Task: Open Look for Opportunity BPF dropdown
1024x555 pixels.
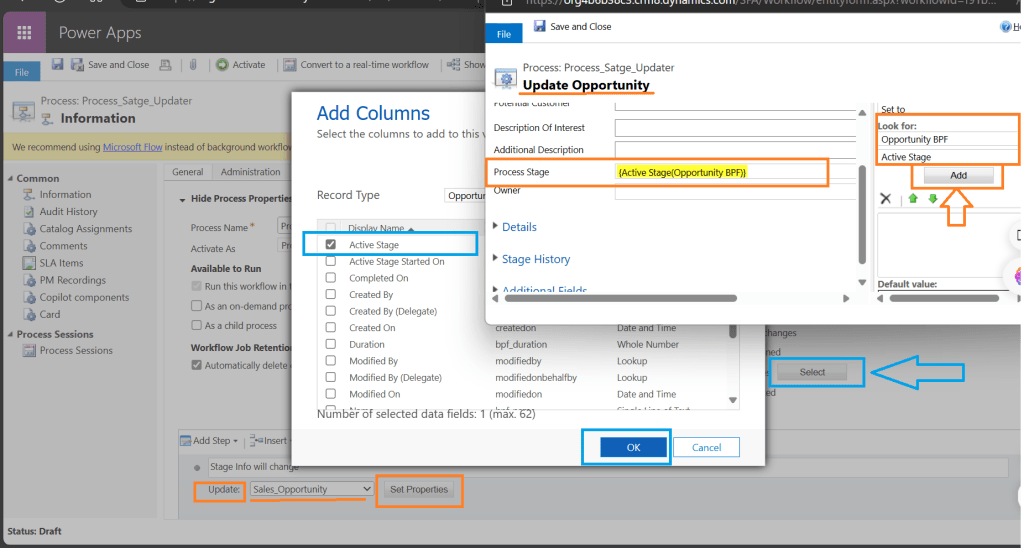Action: point(948,140)
